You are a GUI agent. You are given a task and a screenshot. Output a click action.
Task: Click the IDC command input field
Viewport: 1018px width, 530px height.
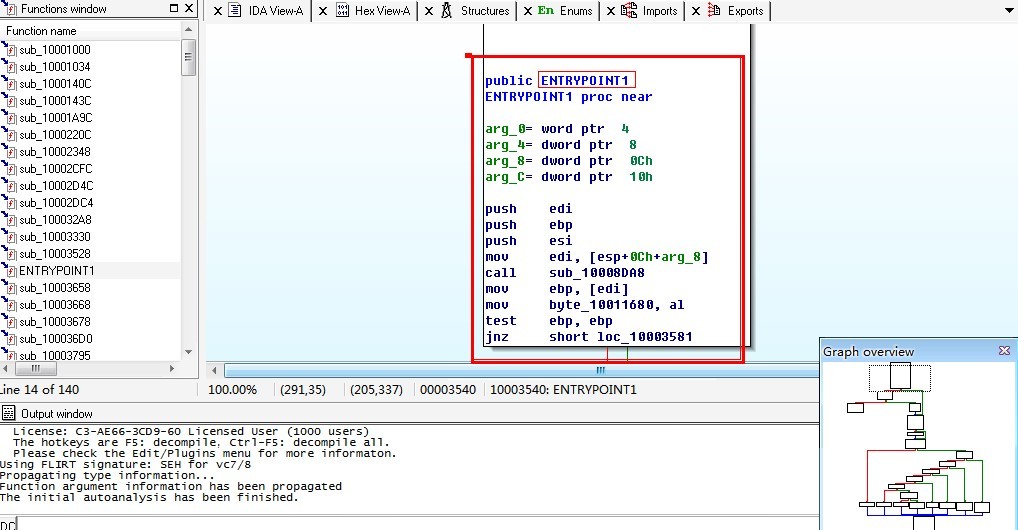pyautogui.click(x=417, y=524)
